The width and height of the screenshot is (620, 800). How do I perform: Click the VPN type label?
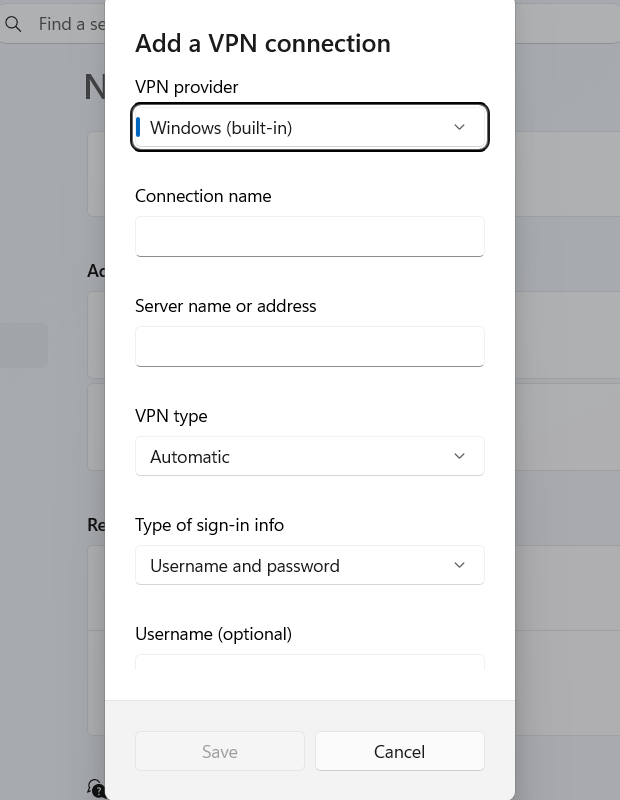tap(171, 416)
